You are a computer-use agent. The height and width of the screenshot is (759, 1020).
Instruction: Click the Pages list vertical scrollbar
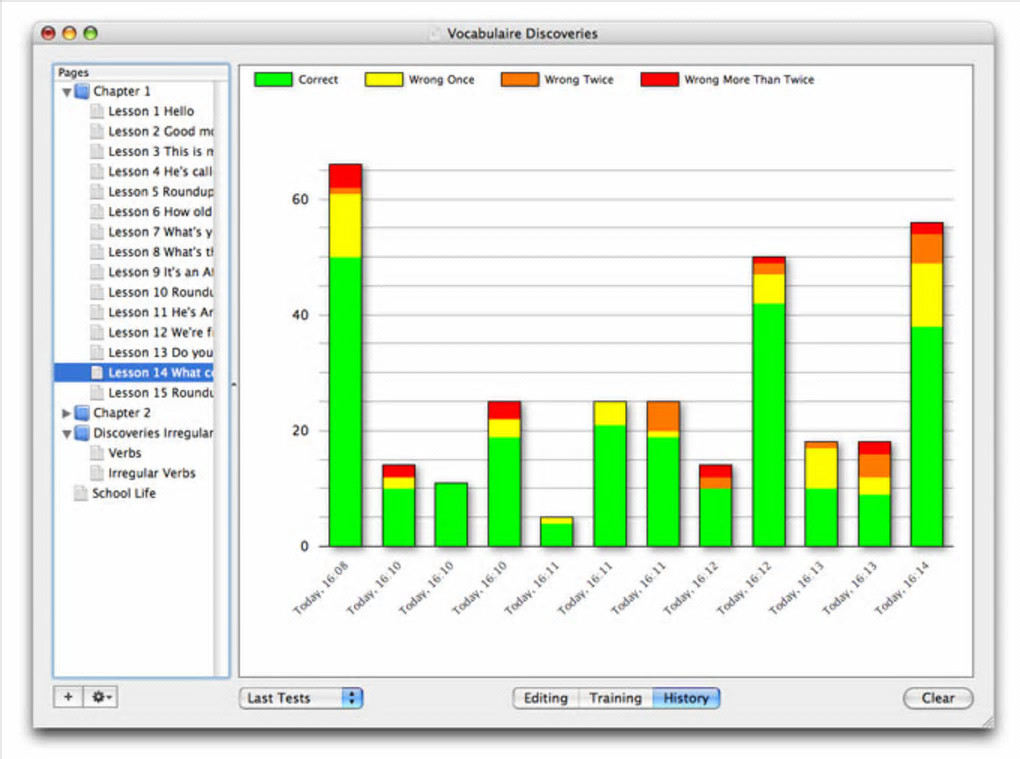point(220,377)
